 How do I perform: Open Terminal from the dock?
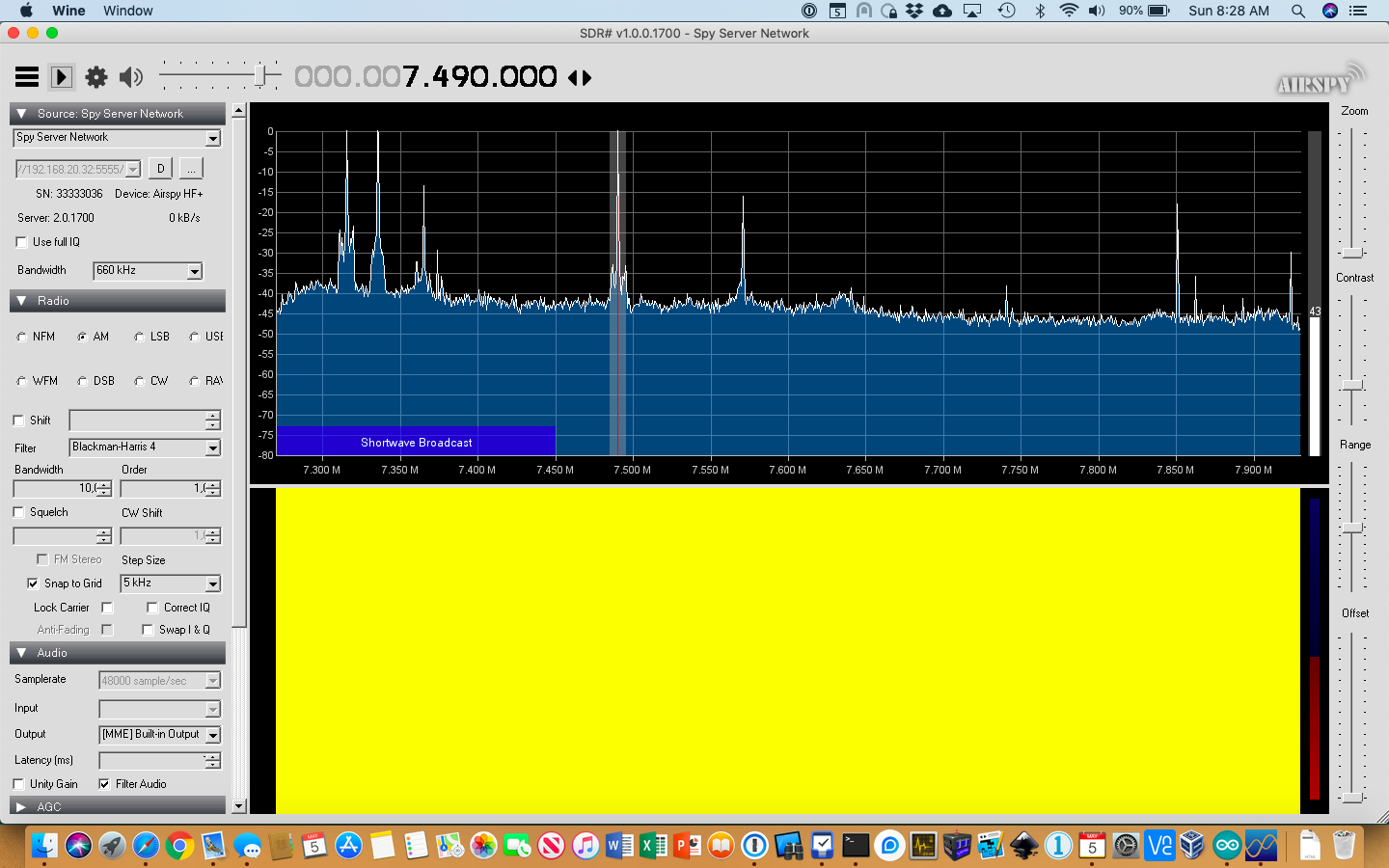pos(856,846)
